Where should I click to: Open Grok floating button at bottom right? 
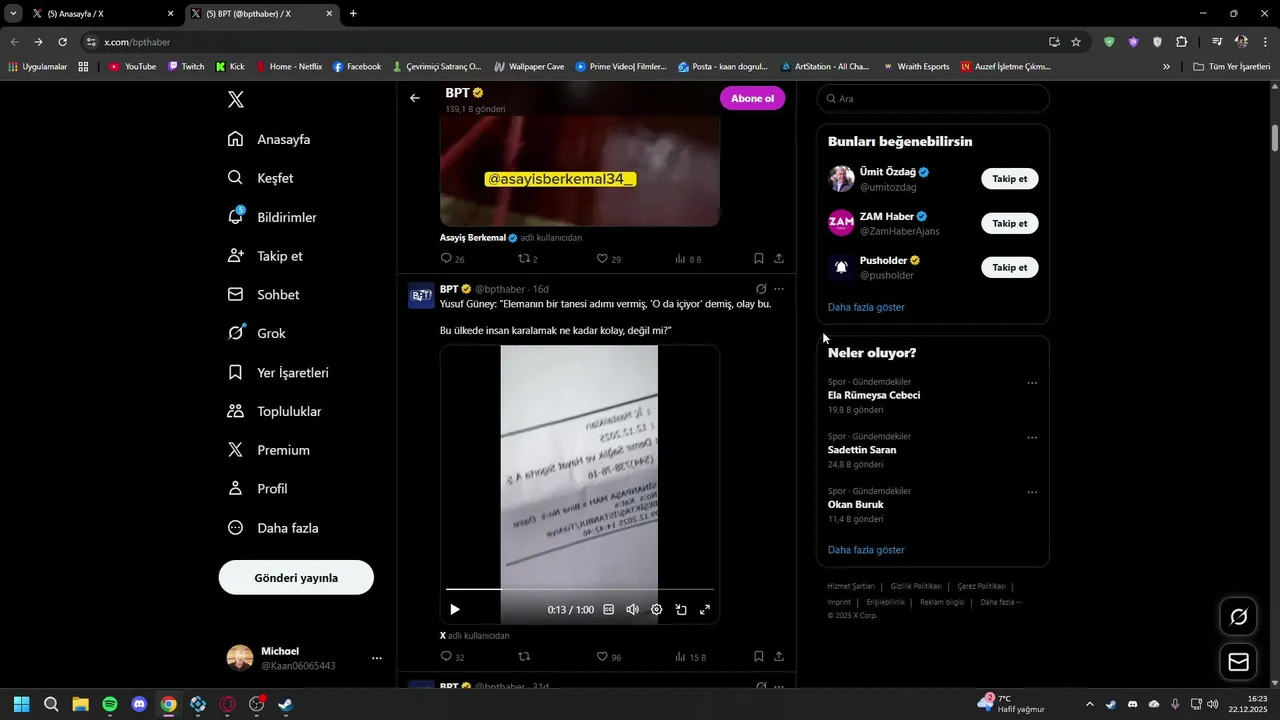(1238, 617)
